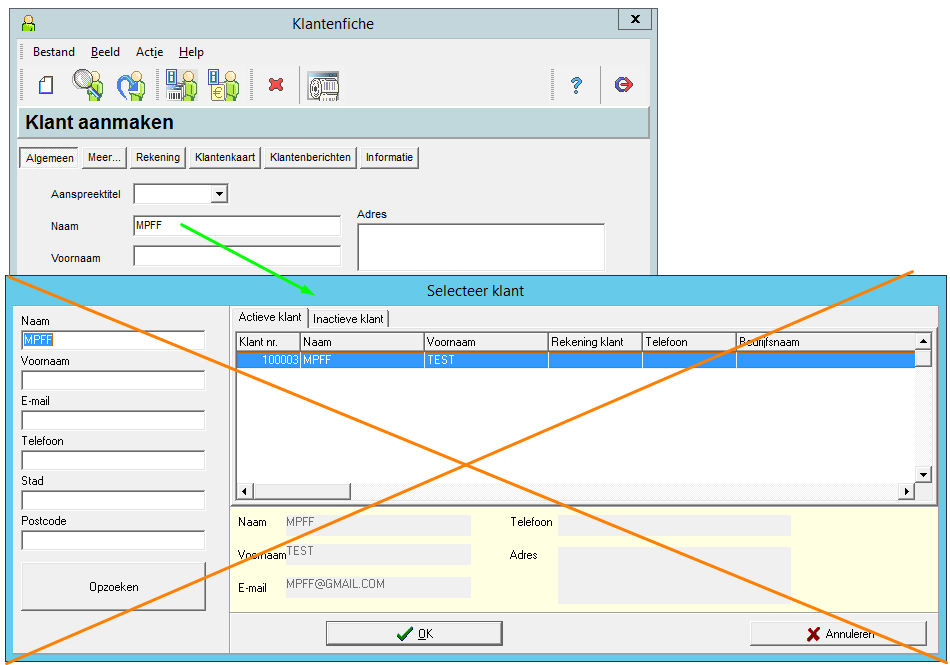Open the Help menu
The image size is (950, 665).
pos(191,52)
